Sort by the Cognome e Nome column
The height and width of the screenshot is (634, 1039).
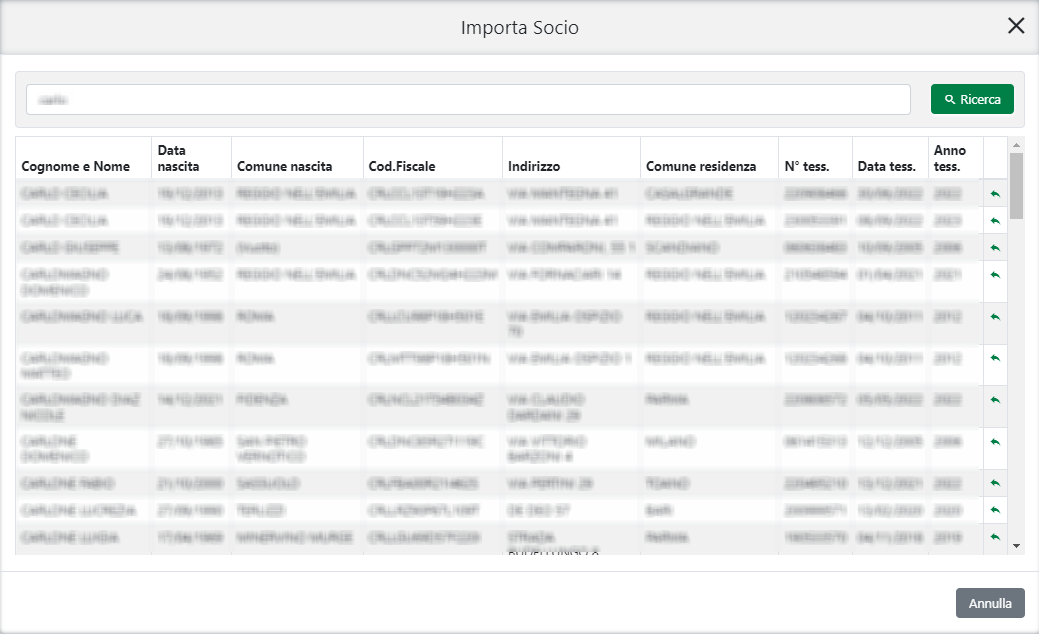pyautogui.click(x=76, y=166)
